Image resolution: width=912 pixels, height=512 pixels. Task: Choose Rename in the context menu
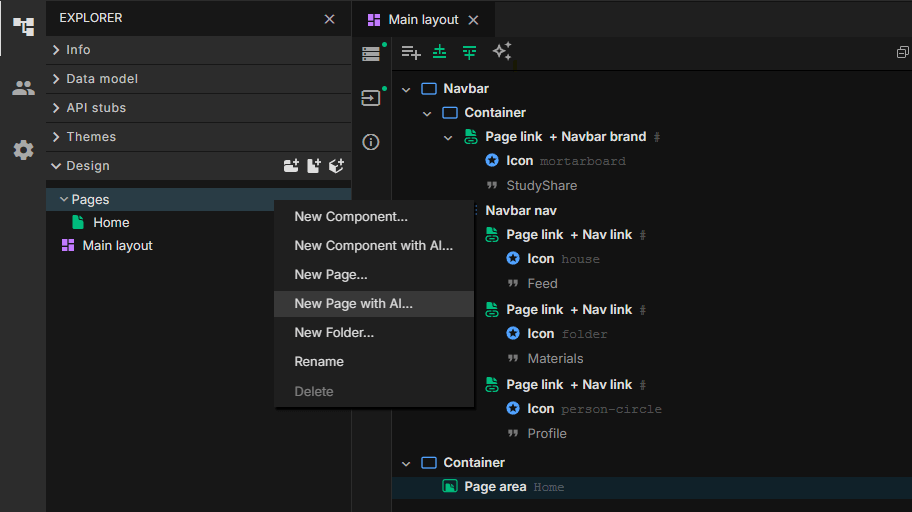319,362
